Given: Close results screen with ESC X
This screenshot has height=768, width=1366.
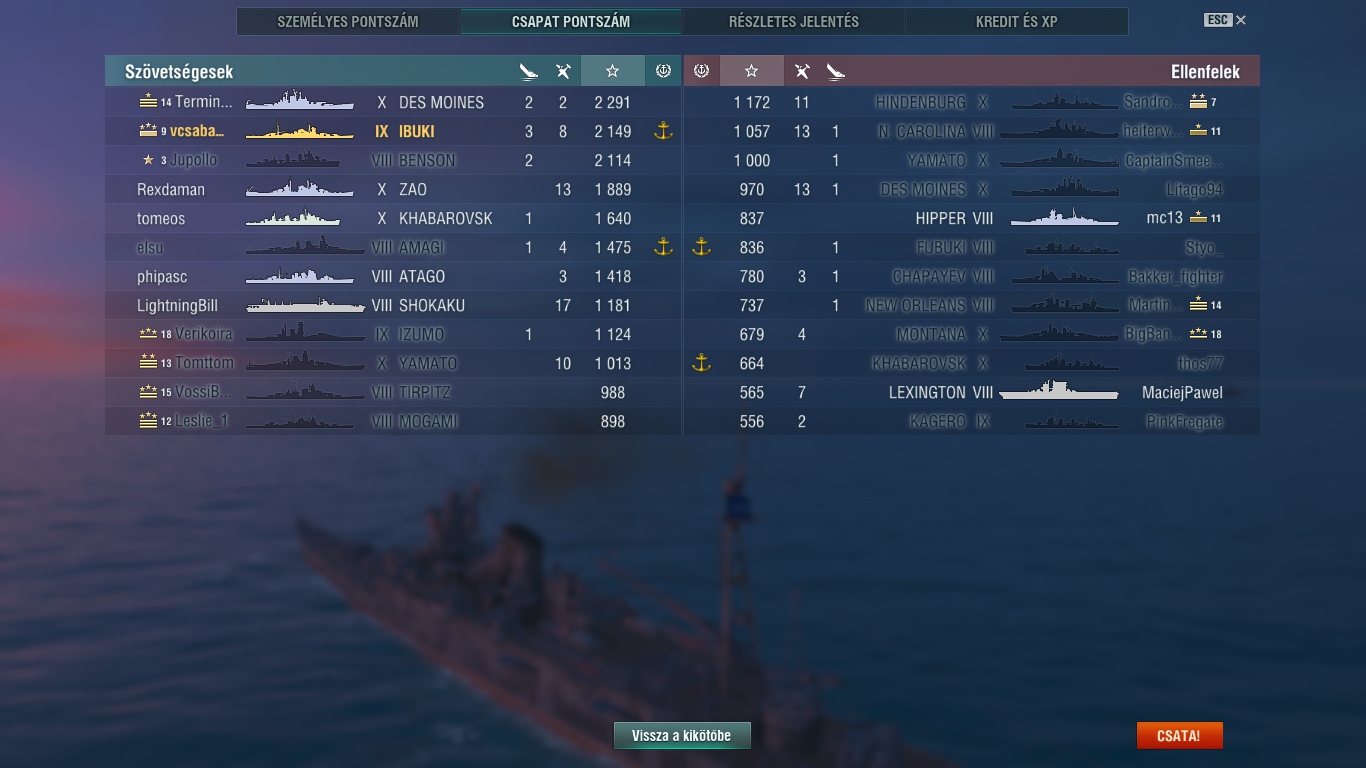Looking at the screenshot, I should coord(1225,20).
